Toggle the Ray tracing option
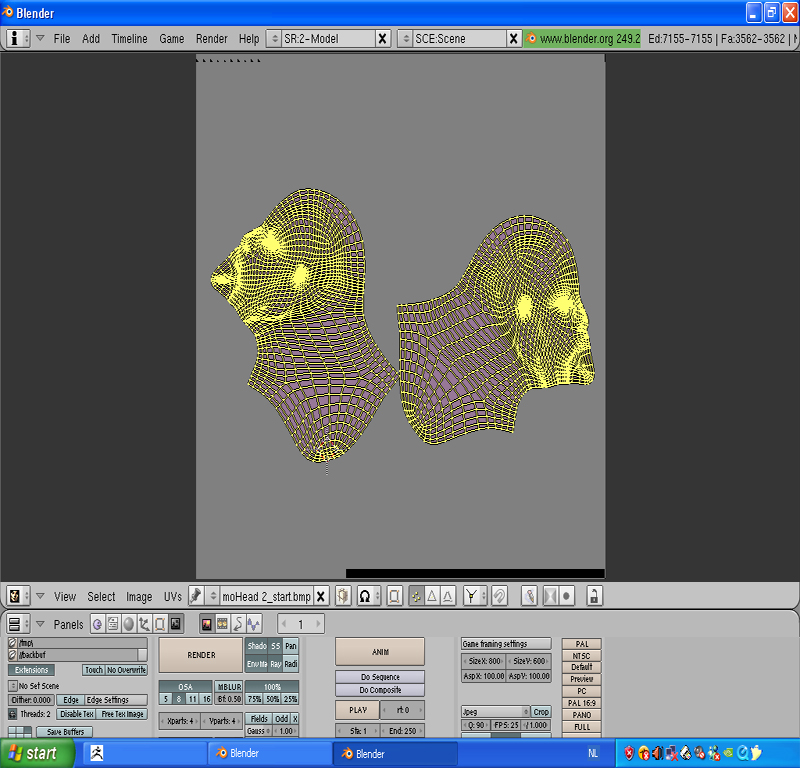The image size is (800, 768). pos(276,664)
